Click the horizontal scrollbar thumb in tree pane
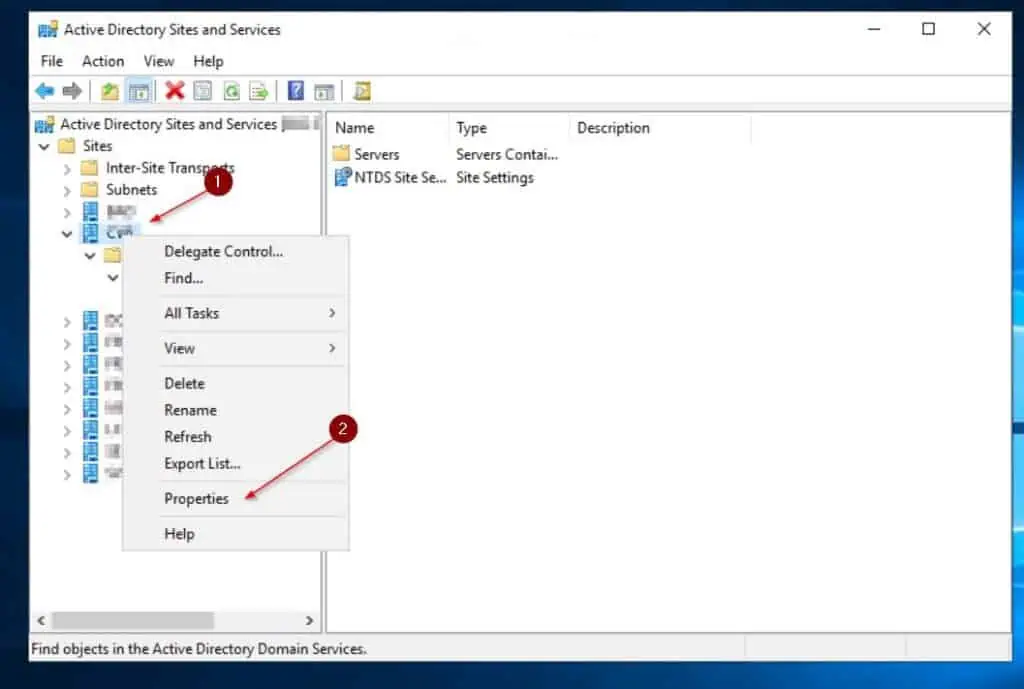The width and height of the screenshot is (1024, 689). 133,620
